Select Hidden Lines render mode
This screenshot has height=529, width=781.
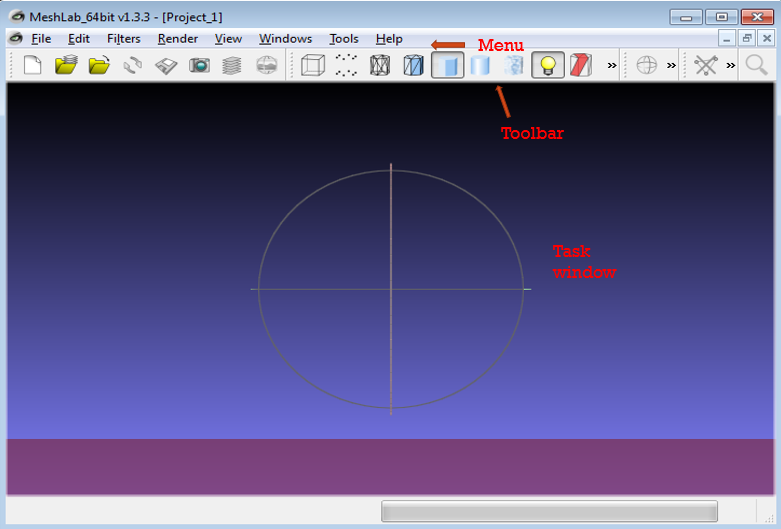point(413,66)
